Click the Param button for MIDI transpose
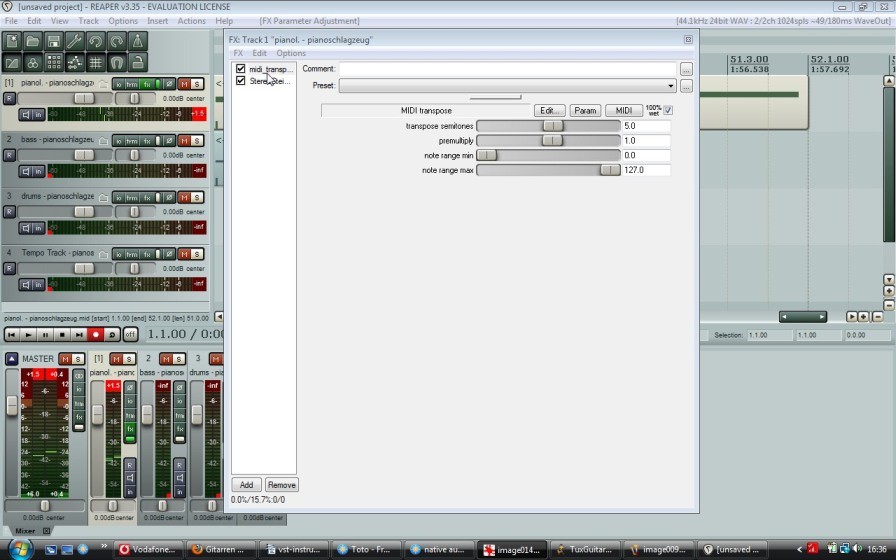 585,110
